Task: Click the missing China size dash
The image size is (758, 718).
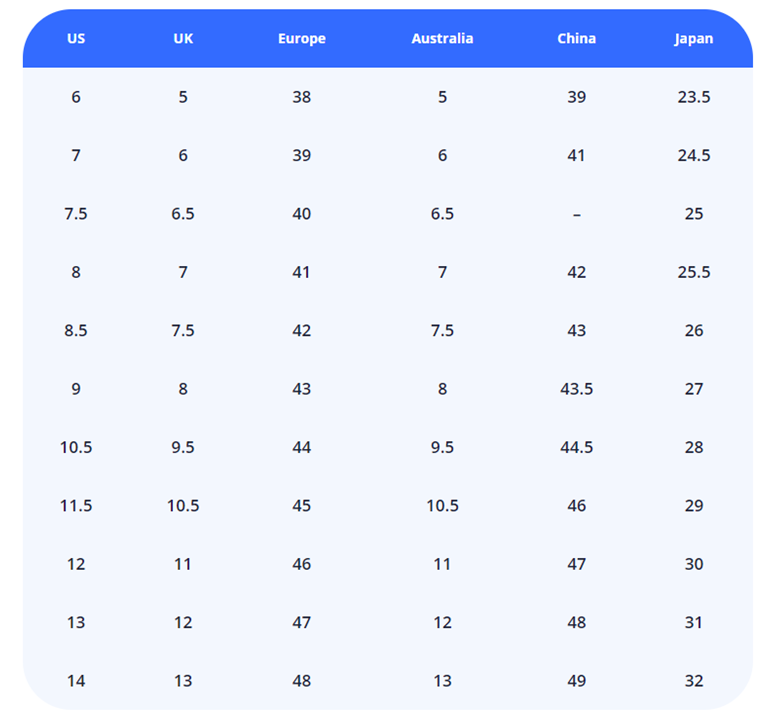Action: pos(577,214)
